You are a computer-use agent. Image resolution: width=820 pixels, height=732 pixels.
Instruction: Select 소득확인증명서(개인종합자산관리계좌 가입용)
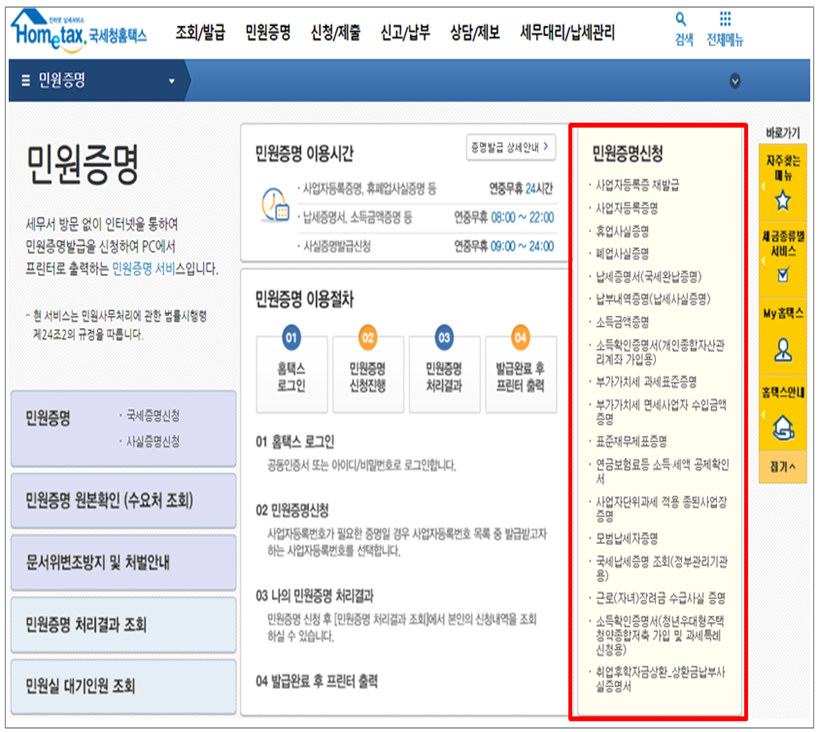click(660, 352)
